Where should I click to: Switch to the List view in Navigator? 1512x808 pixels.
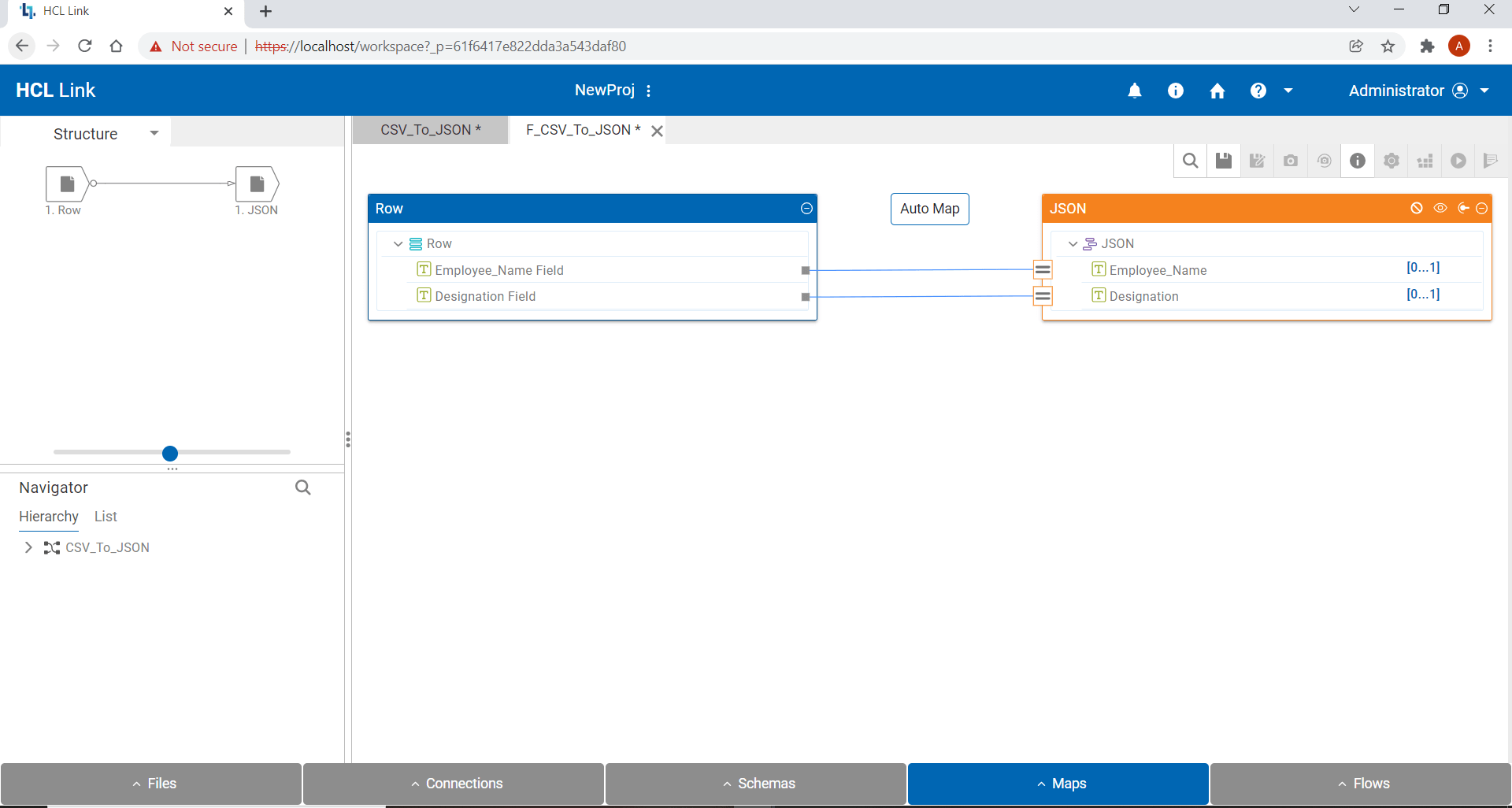(x=105, y=517)
